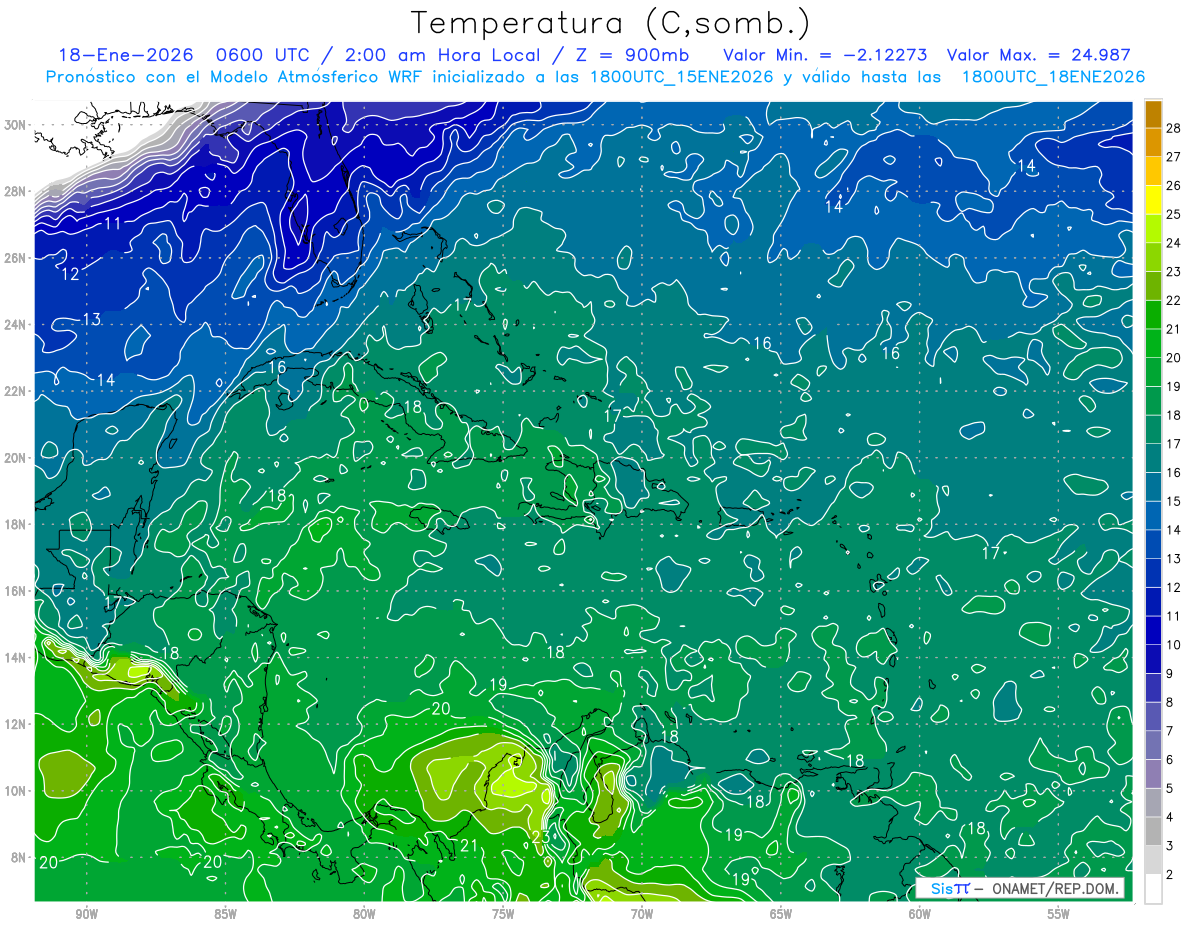Click legend scale label '7'
Viewport: 1200px width, 927px height.
coord(1170,731)
